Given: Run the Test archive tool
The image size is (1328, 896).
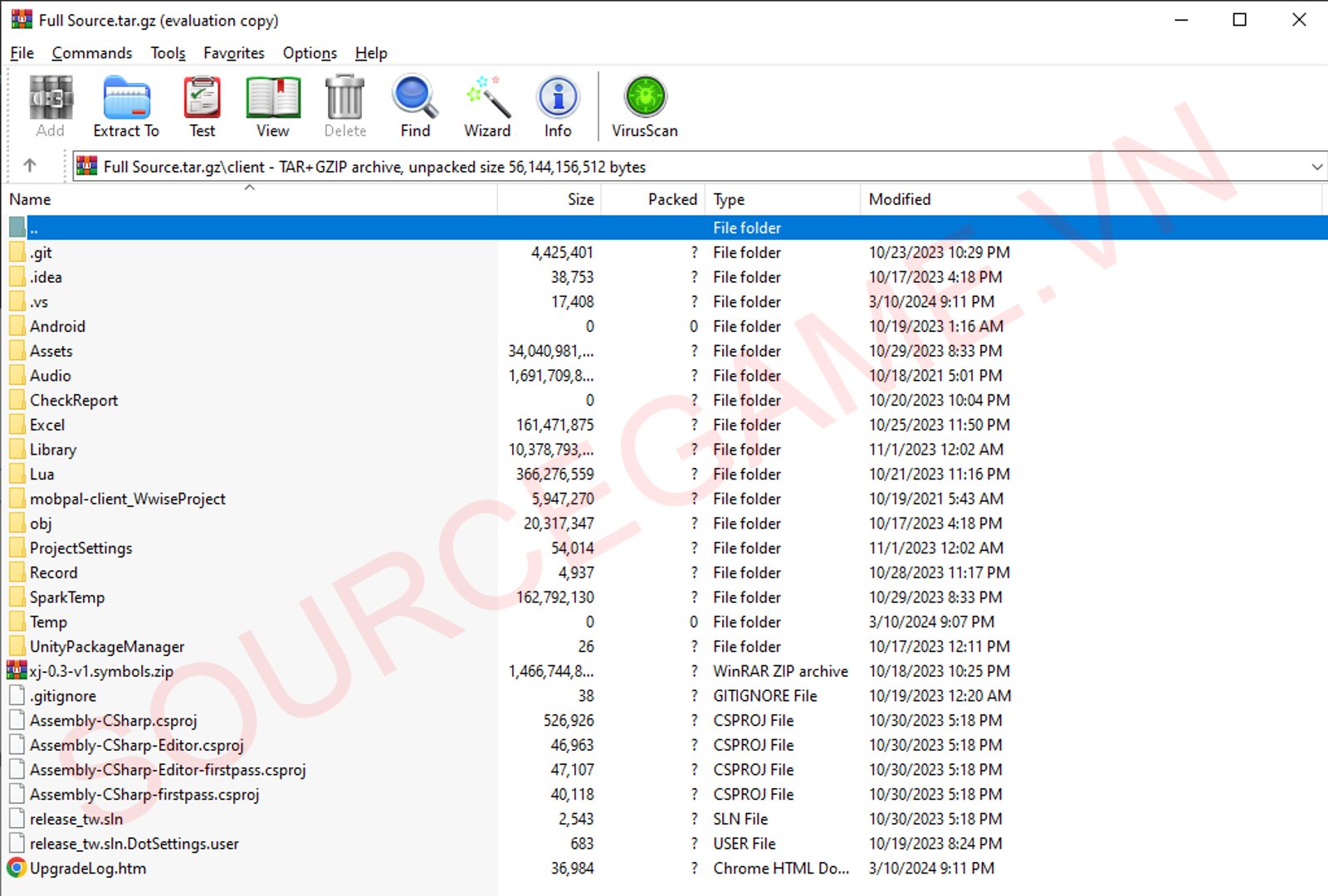Looking at the screenshot, I should pyautogui.click(x=202, y=106).
